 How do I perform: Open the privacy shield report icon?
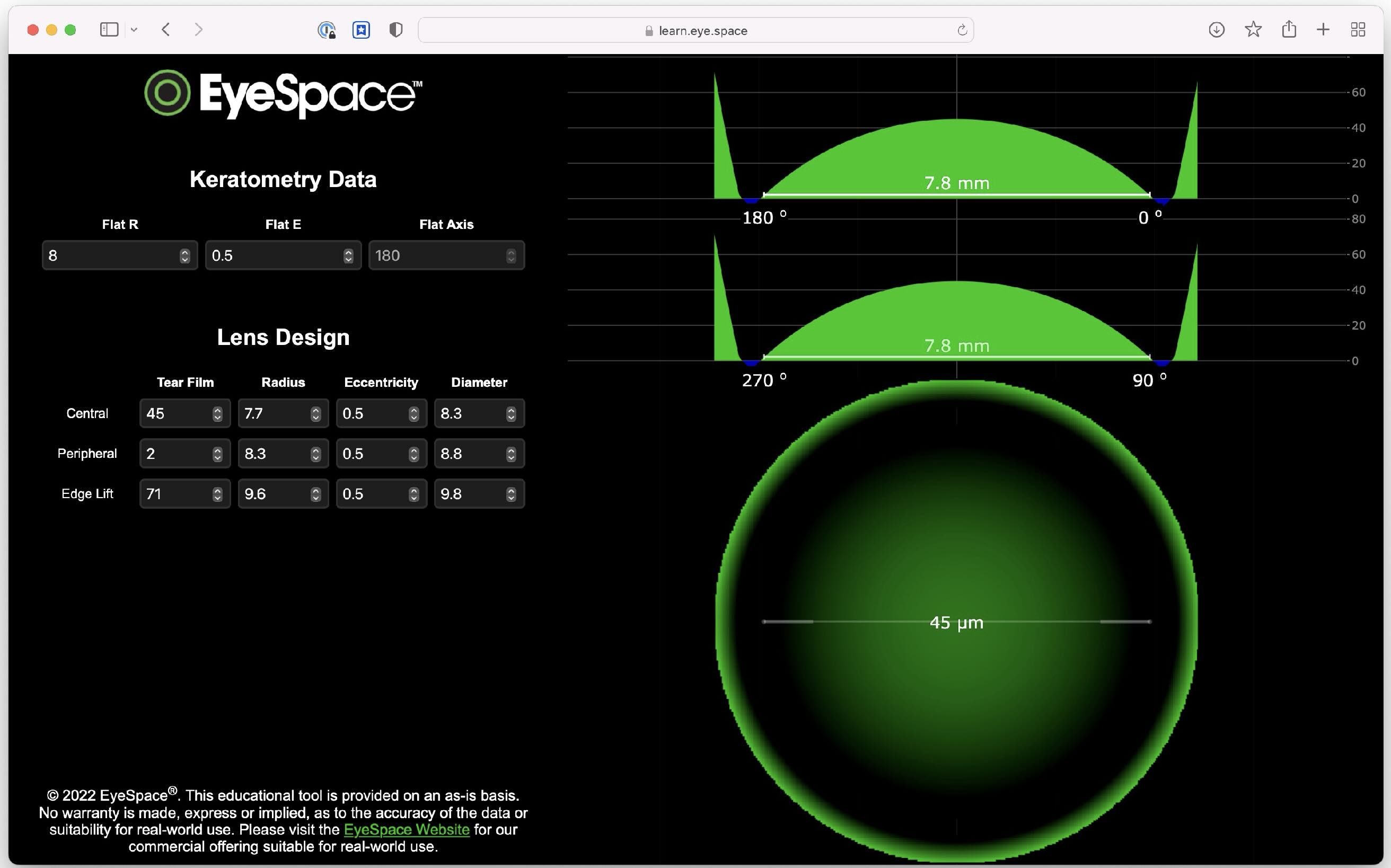point(395,30)
